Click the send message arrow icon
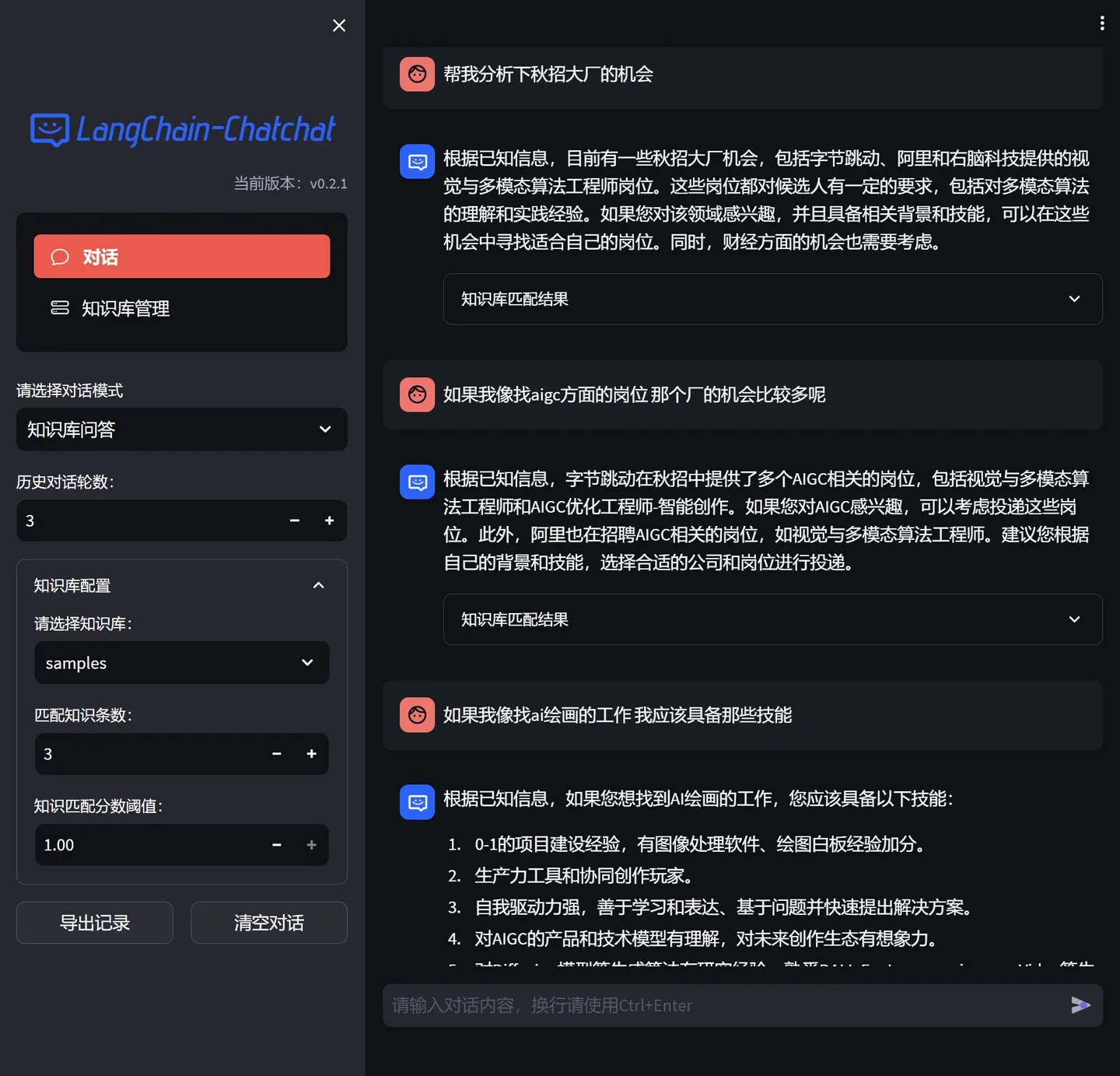The width and height of the screenshot is (1120, 1076). click(1081, 1004)
